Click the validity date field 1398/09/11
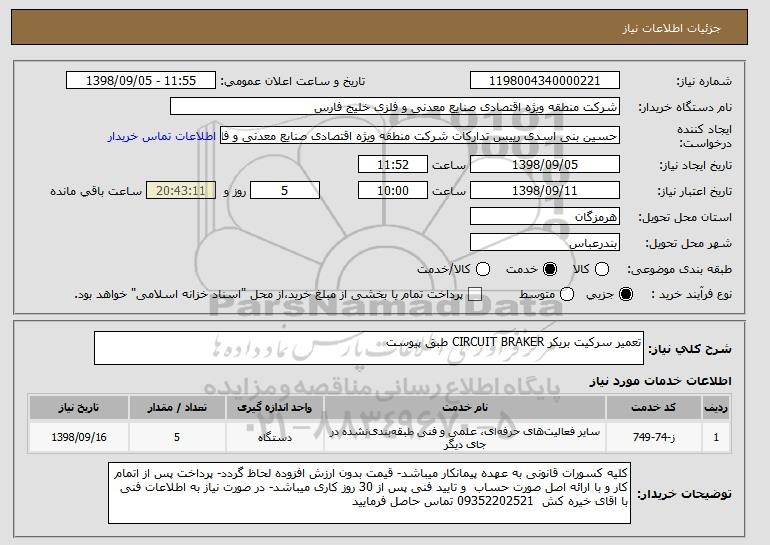770x545 pixels. pyautogui.click(x=545, y=190)
